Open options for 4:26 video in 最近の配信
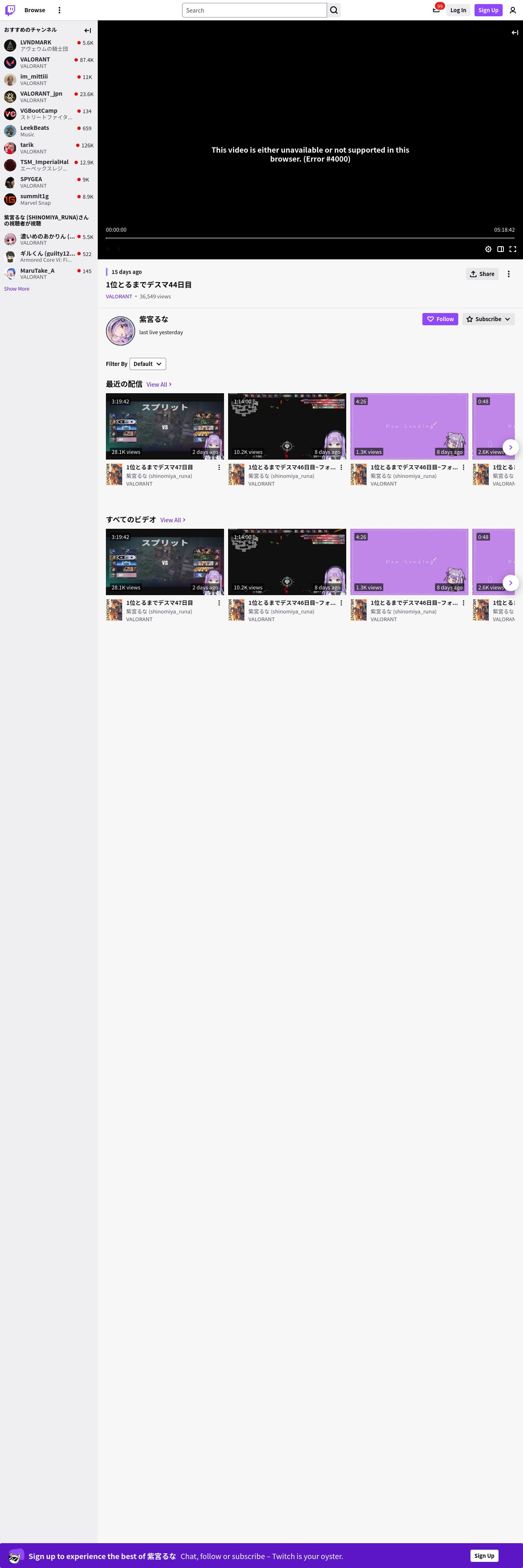 pyautogui.click(x=464, y=467)
